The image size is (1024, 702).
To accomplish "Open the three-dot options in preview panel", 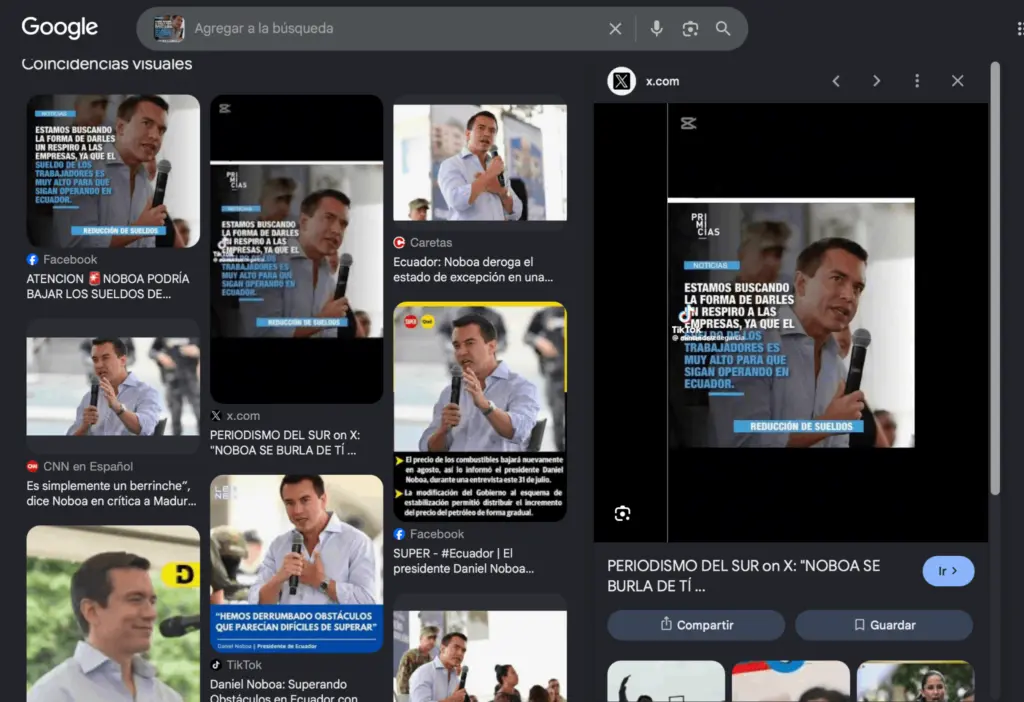I will 917,81.
